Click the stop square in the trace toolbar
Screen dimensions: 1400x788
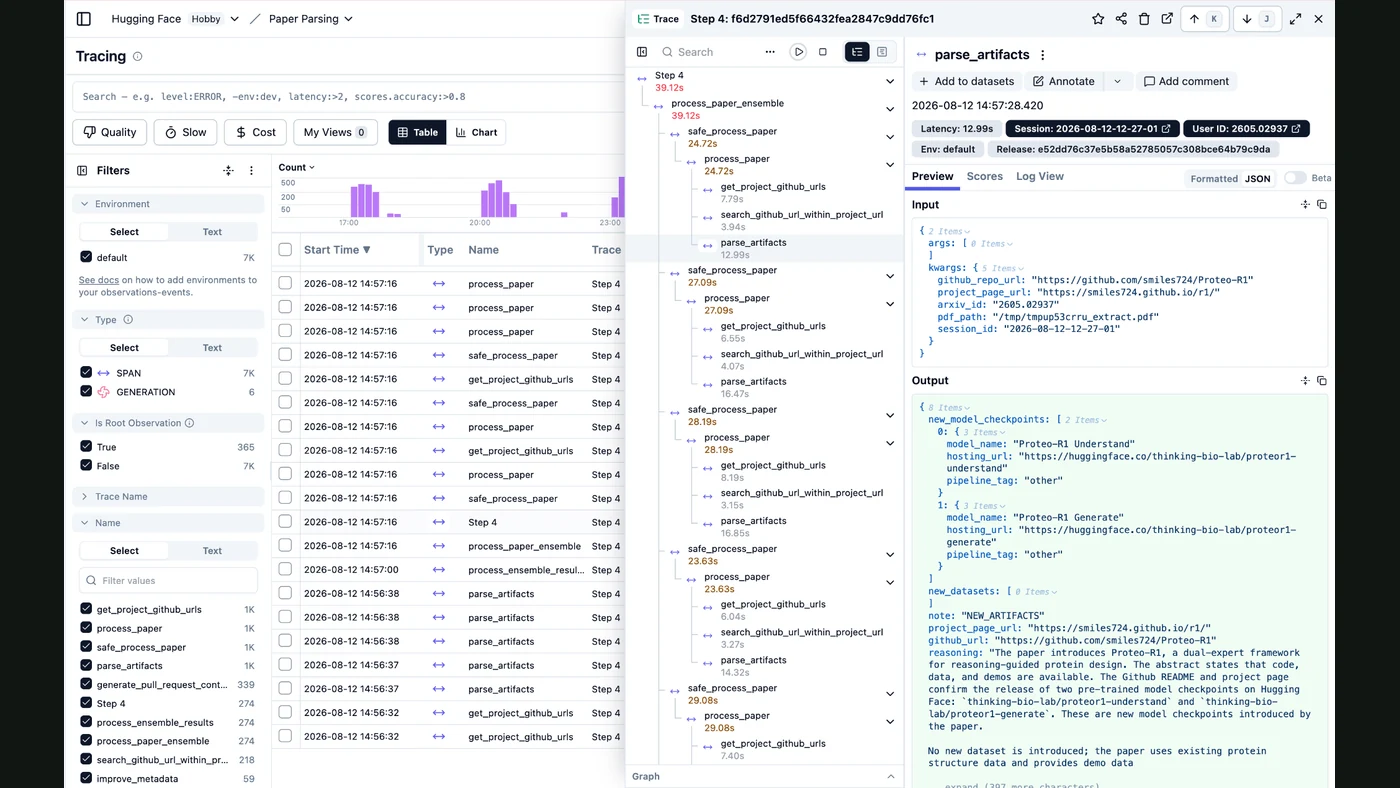[x=823, y=52]
